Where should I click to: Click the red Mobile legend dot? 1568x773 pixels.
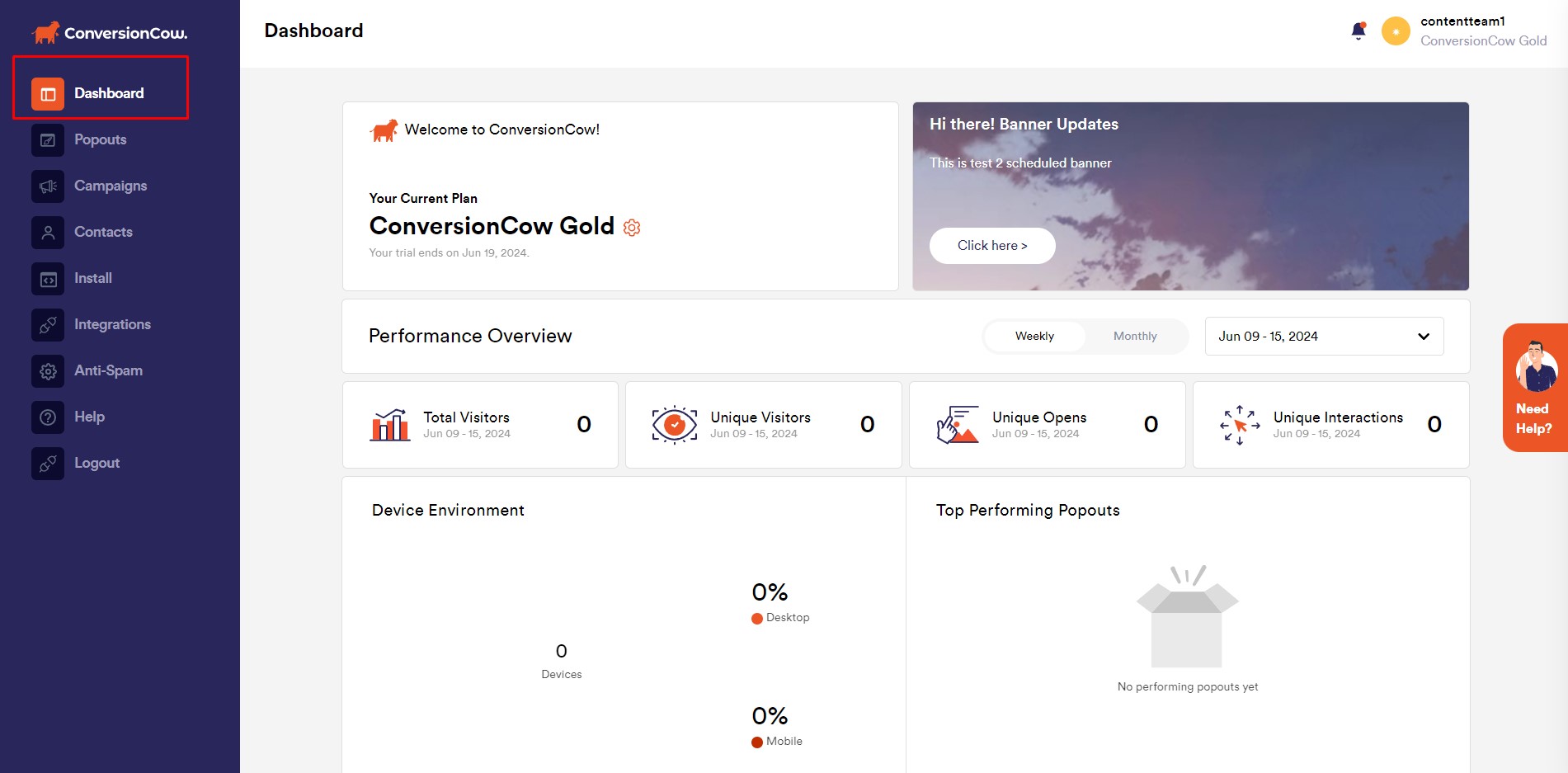(757, 742)
